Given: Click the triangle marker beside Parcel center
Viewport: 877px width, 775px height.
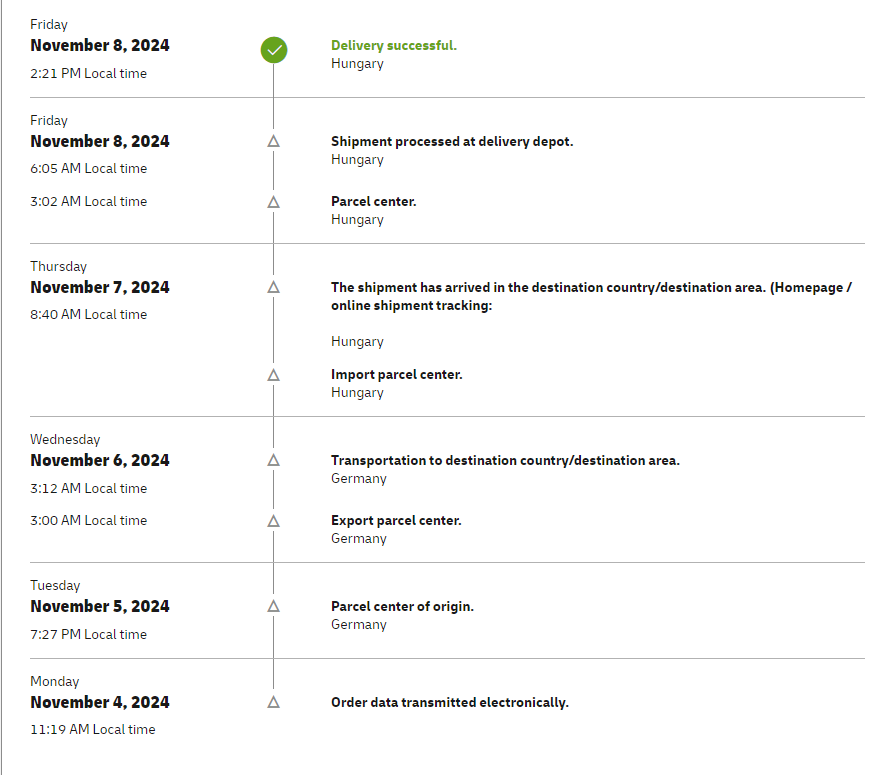Looking at the screenshot, I should pyautogui.click(x=274, y=202).
